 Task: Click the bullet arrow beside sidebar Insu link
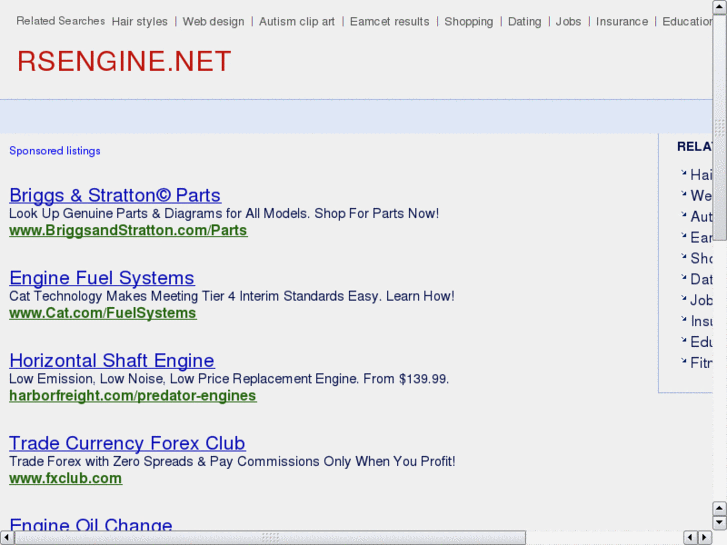pos(683,319)
